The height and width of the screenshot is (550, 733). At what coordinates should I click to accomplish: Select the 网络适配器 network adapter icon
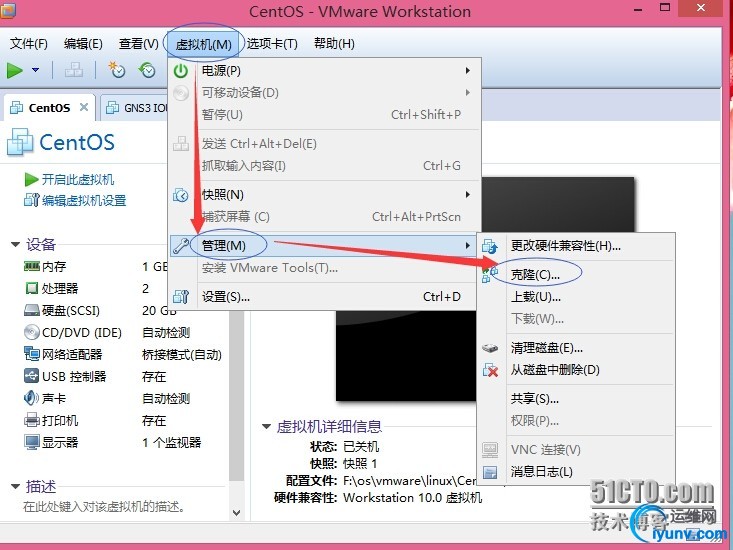(x=31, y=354)
